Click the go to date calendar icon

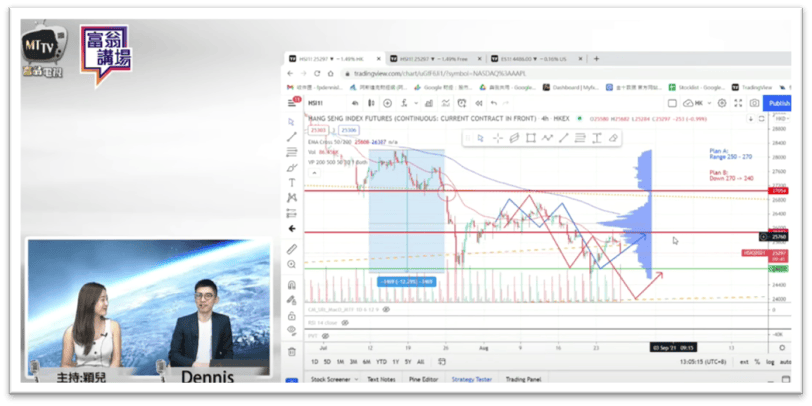pyautogui.click(x=442, y=361)
